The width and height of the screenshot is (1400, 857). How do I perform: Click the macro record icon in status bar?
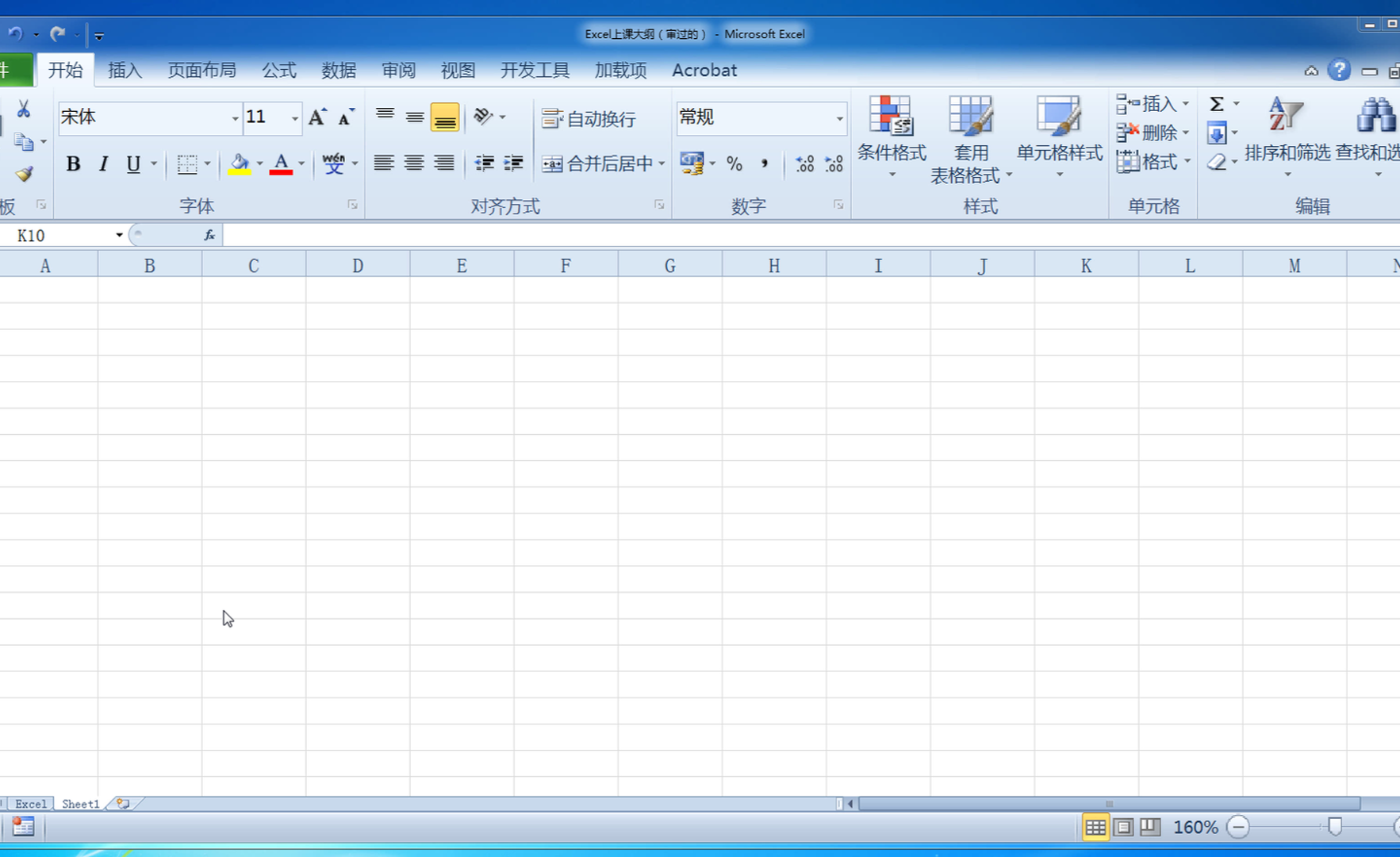pyautogui.click(x=23, y=827)
